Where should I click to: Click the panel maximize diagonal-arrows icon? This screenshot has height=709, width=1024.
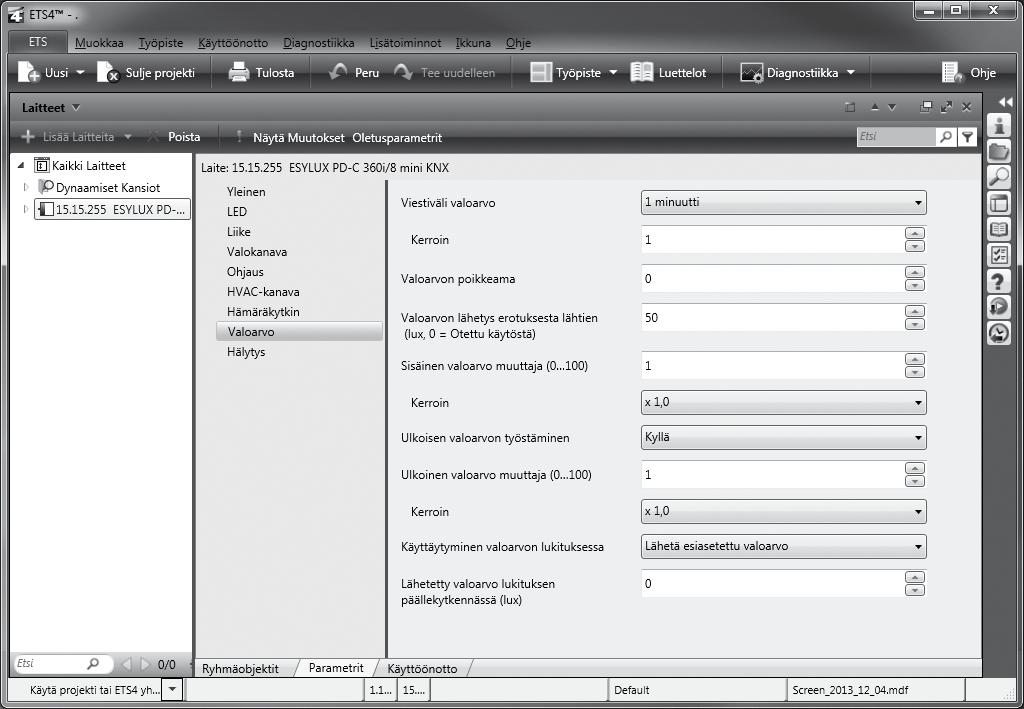click(946, 107)
